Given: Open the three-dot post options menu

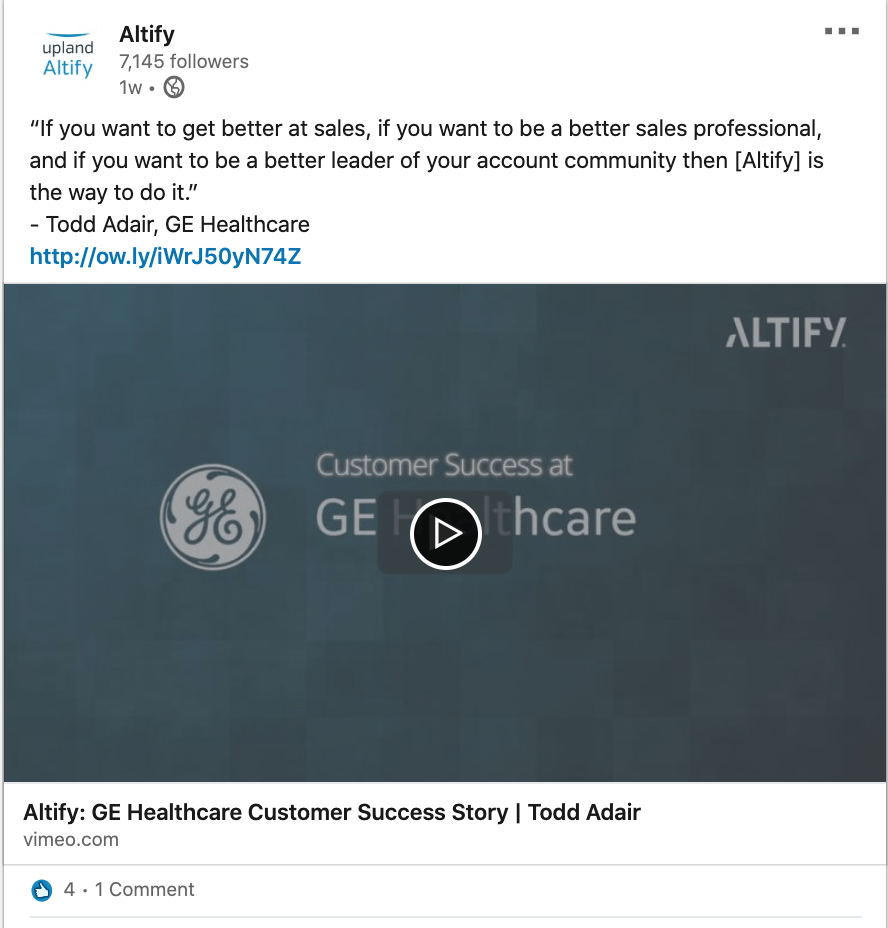Looking at the screenshot, I should [x=842, y=32].
